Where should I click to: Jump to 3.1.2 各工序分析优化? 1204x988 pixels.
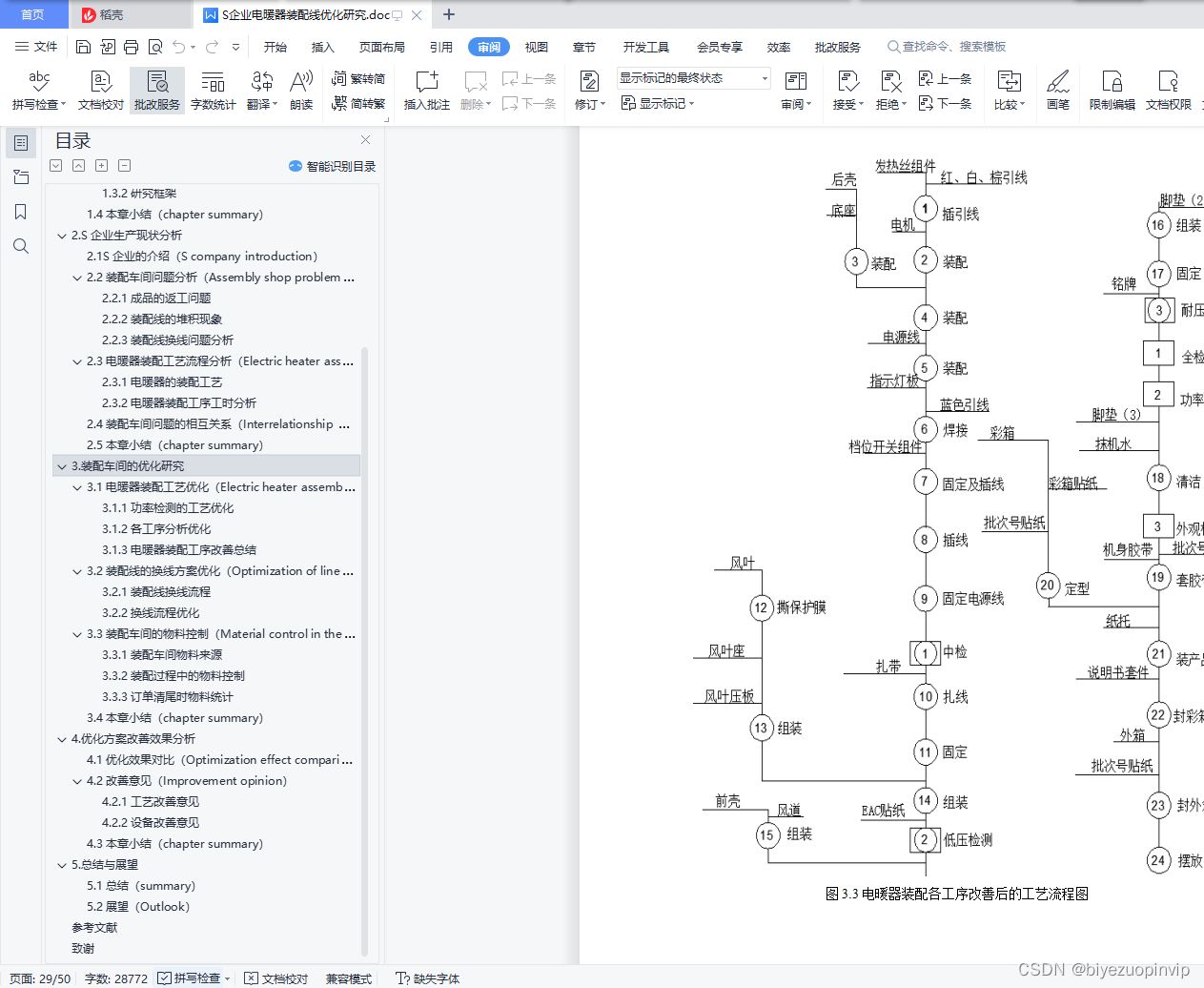[156, 529]
